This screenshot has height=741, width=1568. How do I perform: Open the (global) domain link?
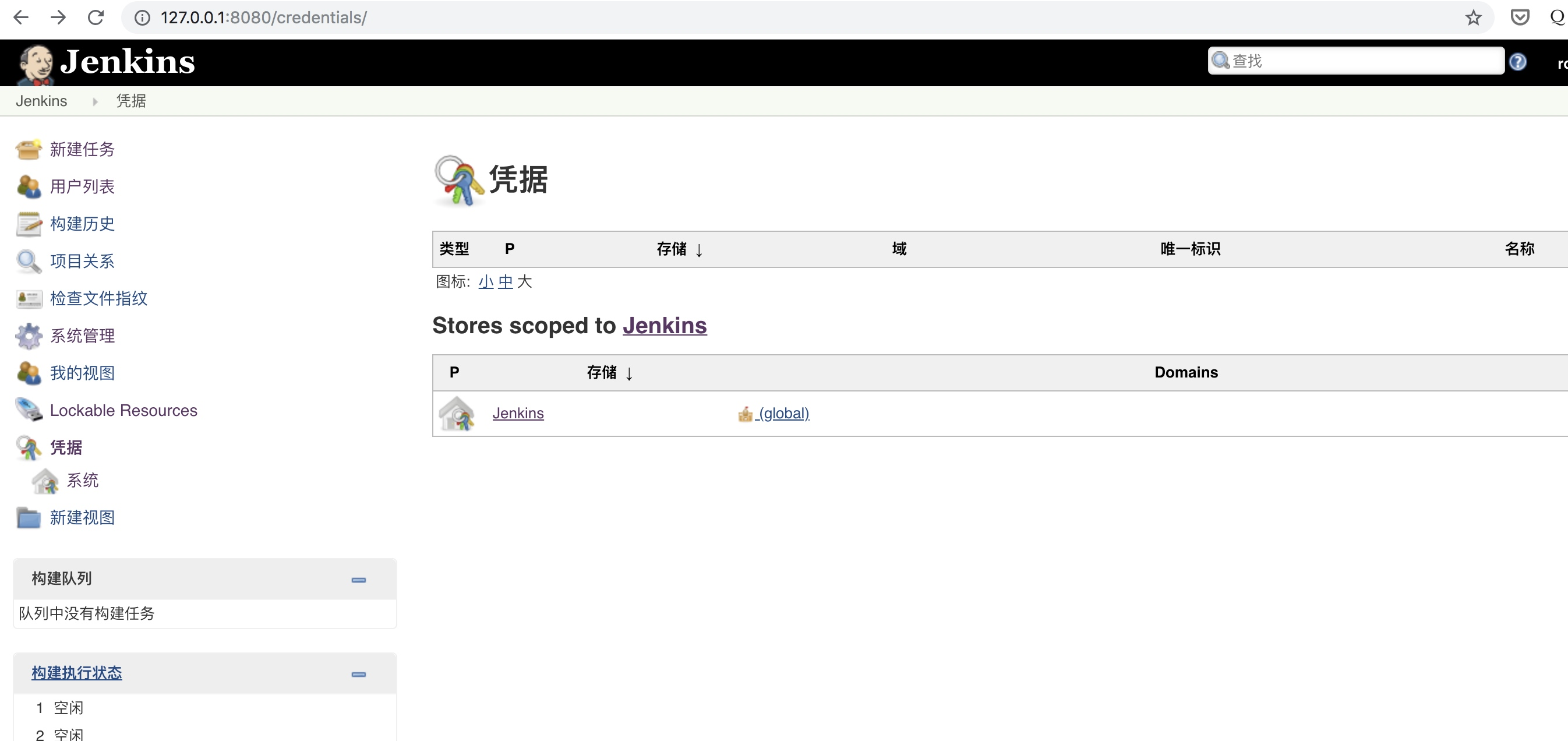coord(783,414)
